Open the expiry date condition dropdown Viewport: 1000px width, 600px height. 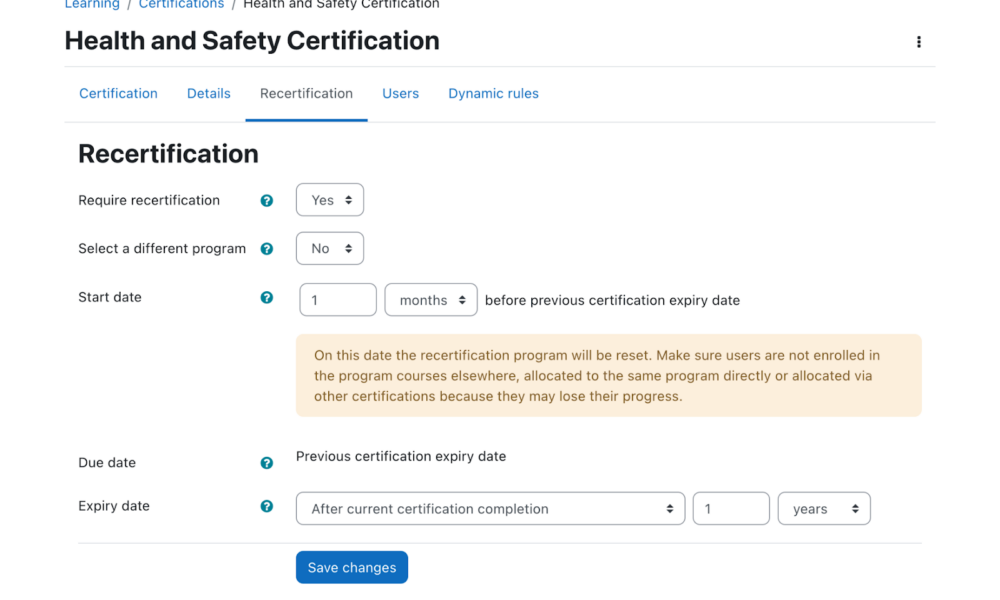click(x=490, y=508)
